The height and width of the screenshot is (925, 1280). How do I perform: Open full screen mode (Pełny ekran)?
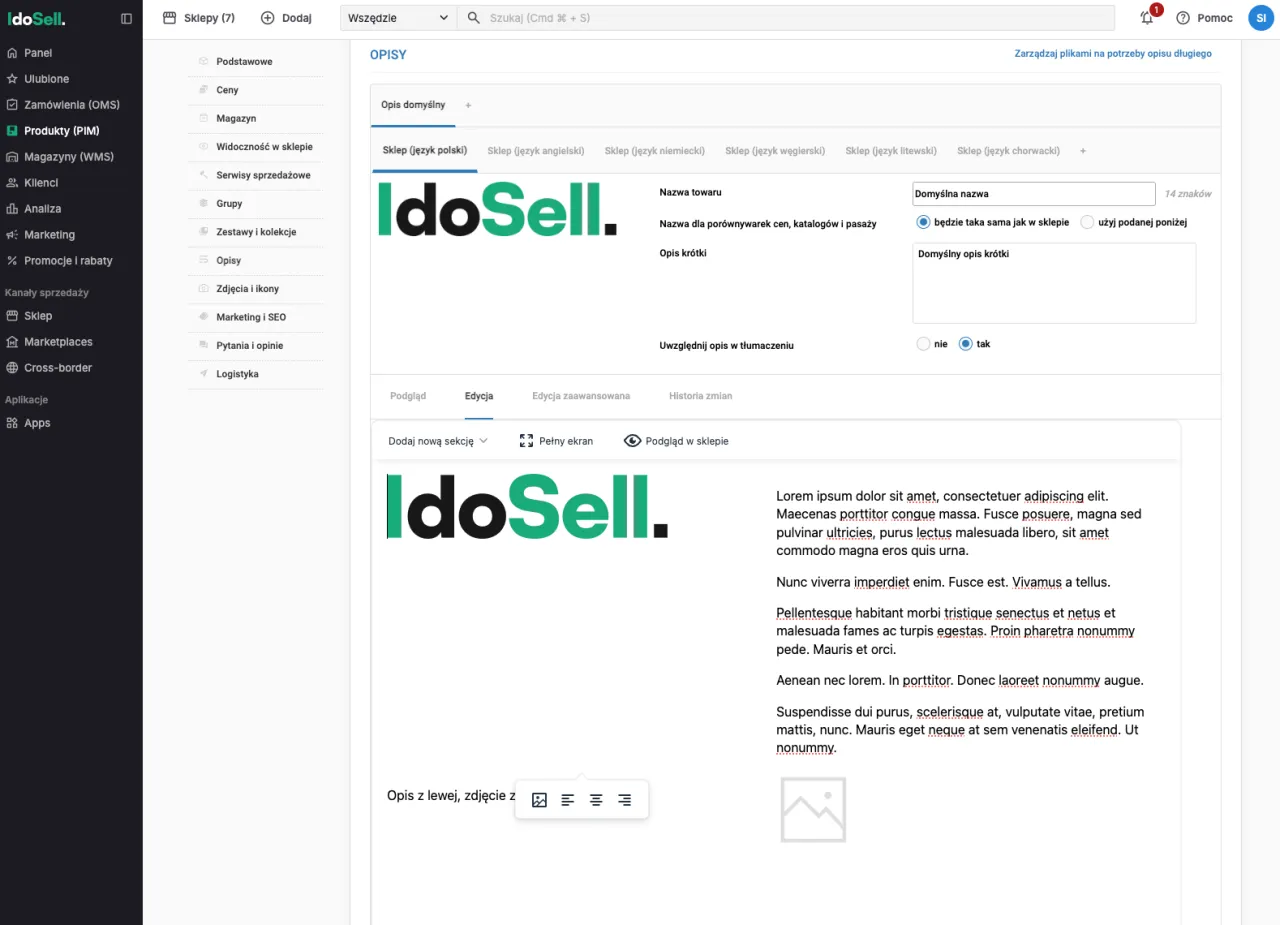556,441
